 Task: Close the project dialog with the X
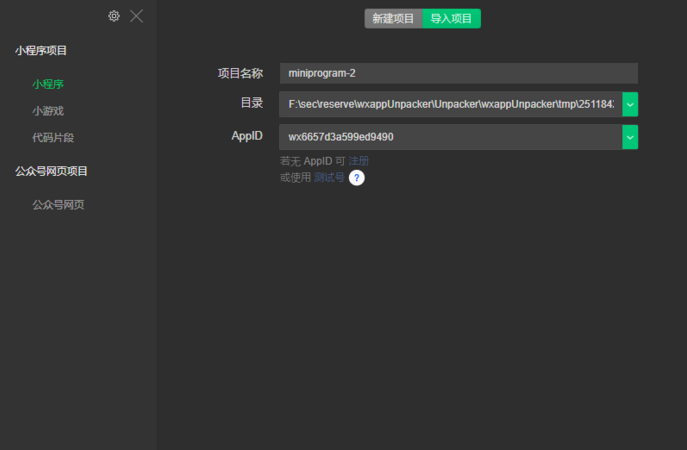coord(137,16)
